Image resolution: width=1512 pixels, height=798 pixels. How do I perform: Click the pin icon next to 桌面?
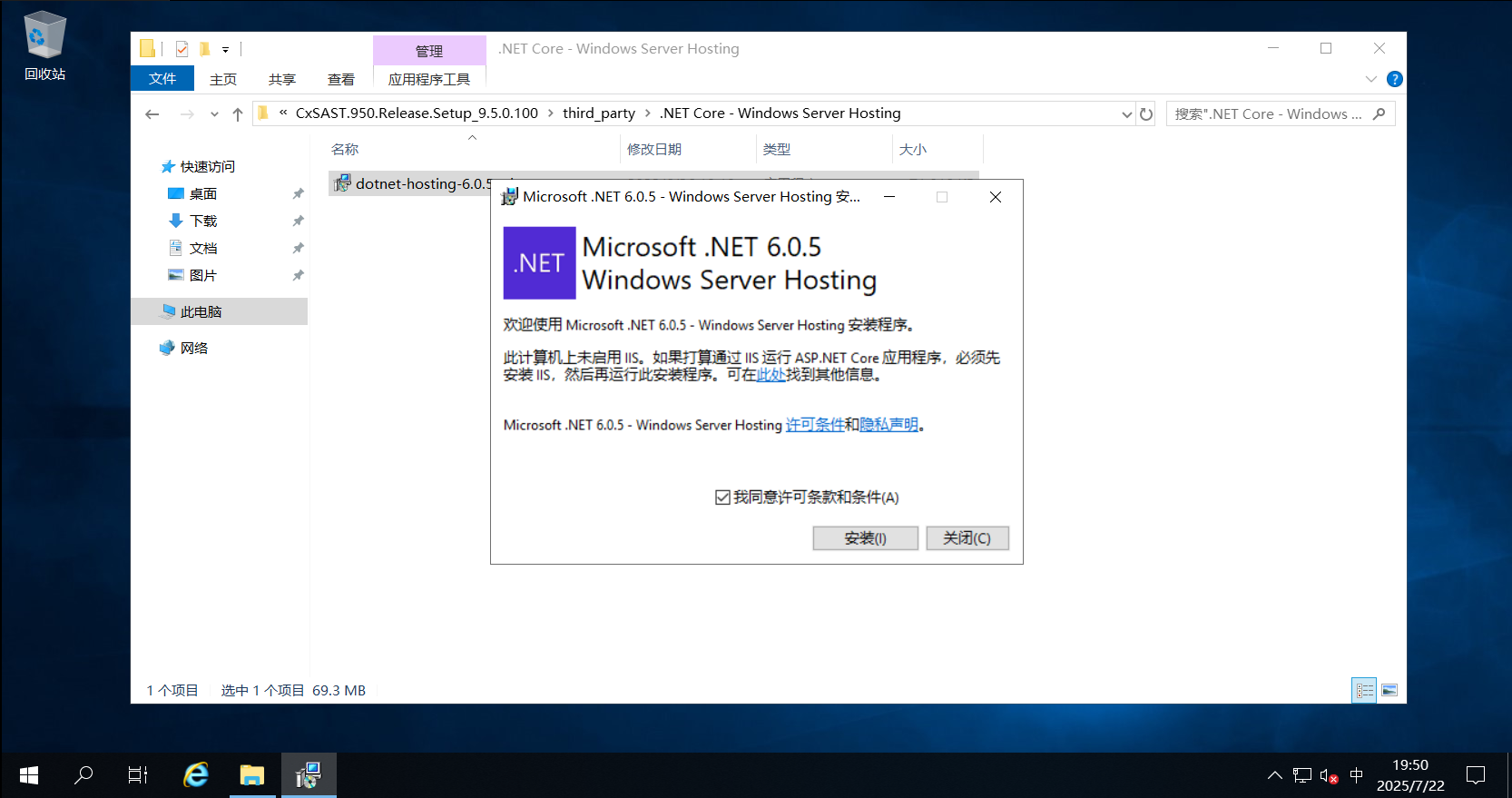[x=298, y=193]
